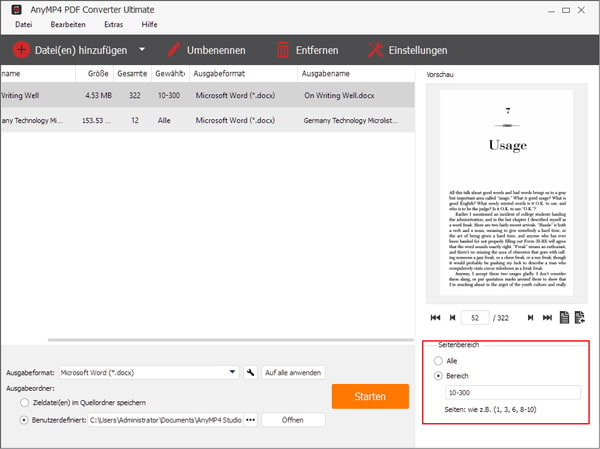The width and height of the screenshot is (600, 449).
Task: Go to previous preview page
Action: 452,317
